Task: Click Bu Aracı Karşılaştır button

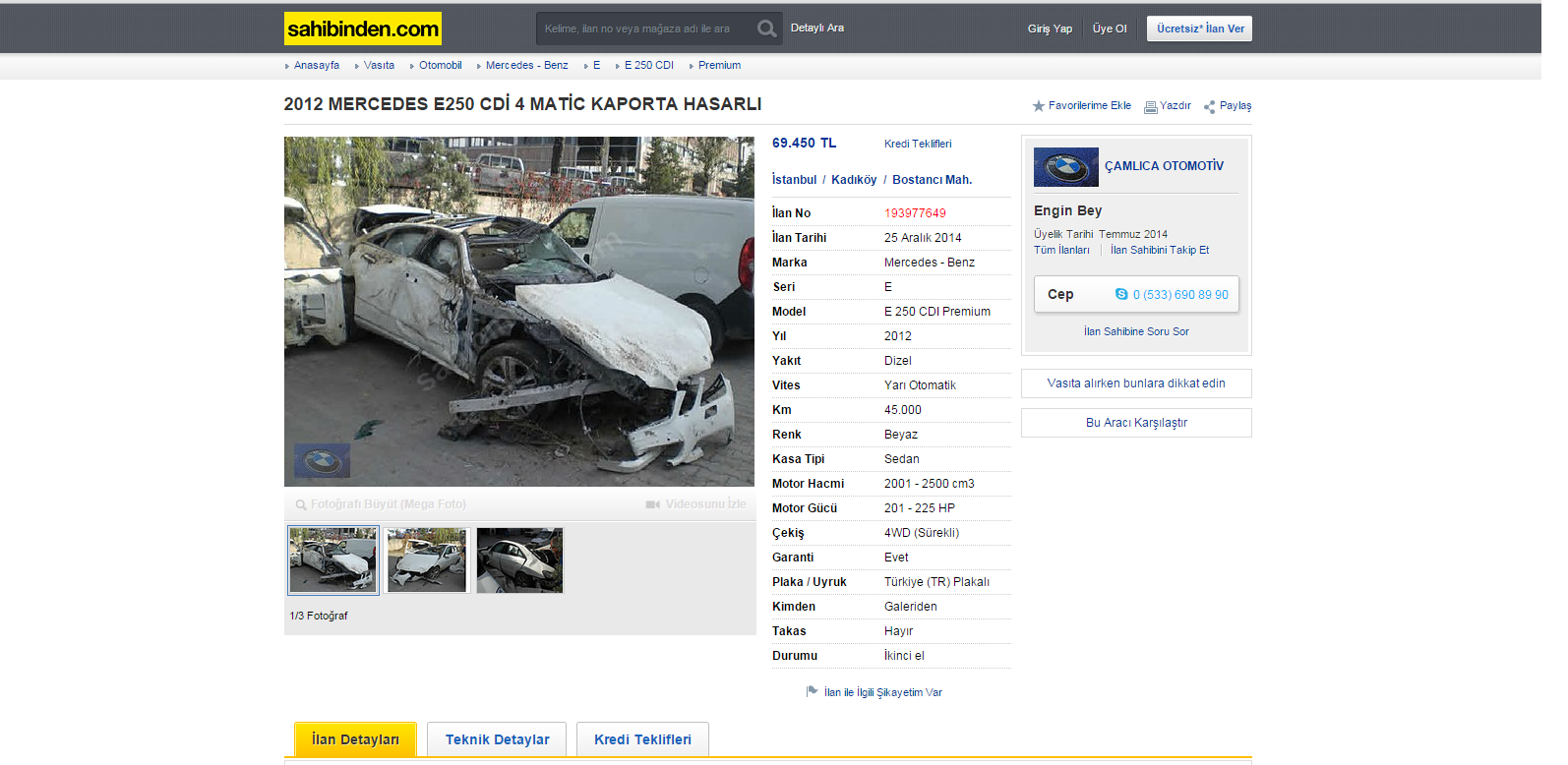Action: 1136,423
